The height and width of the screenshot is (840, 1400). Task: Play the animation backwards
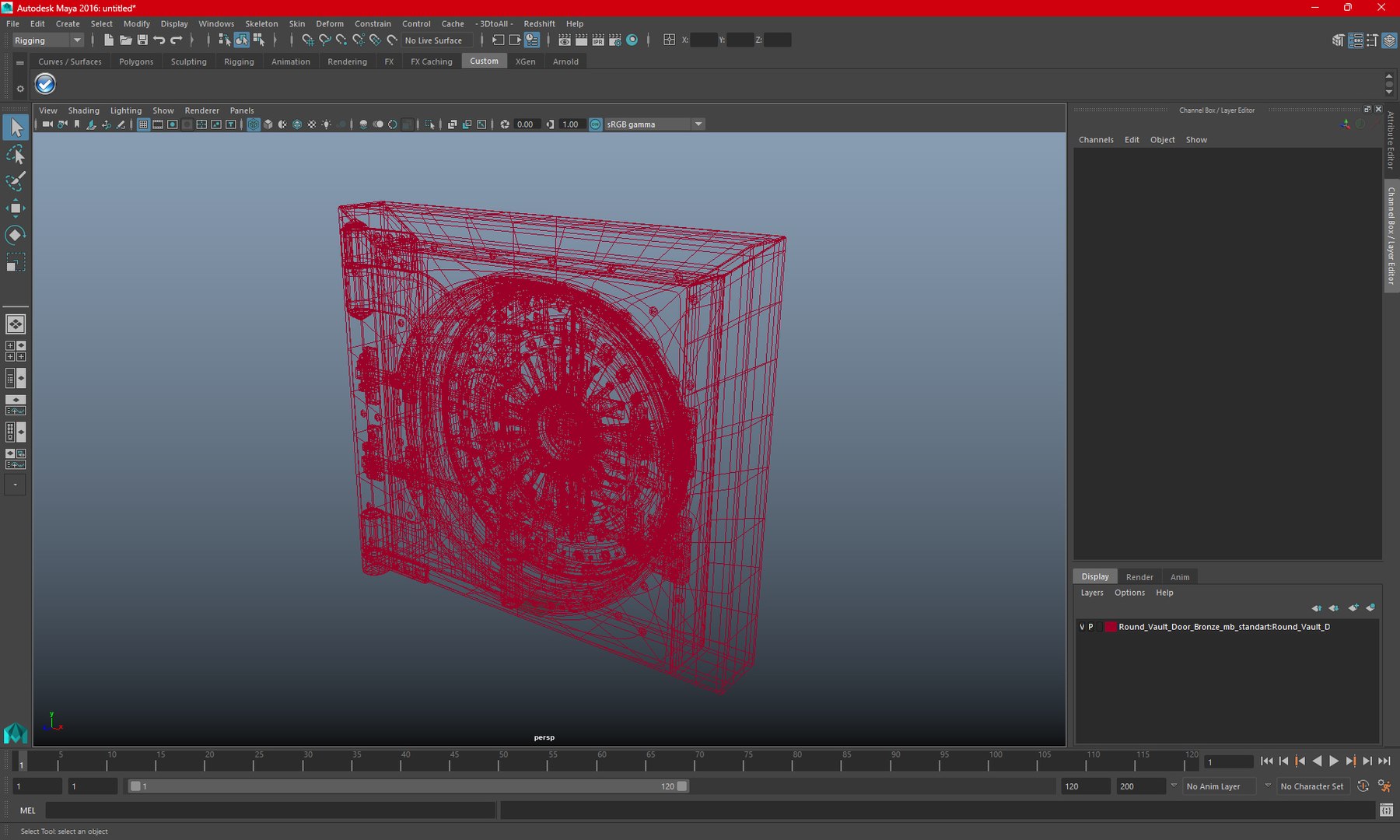tap(1317, 761)
